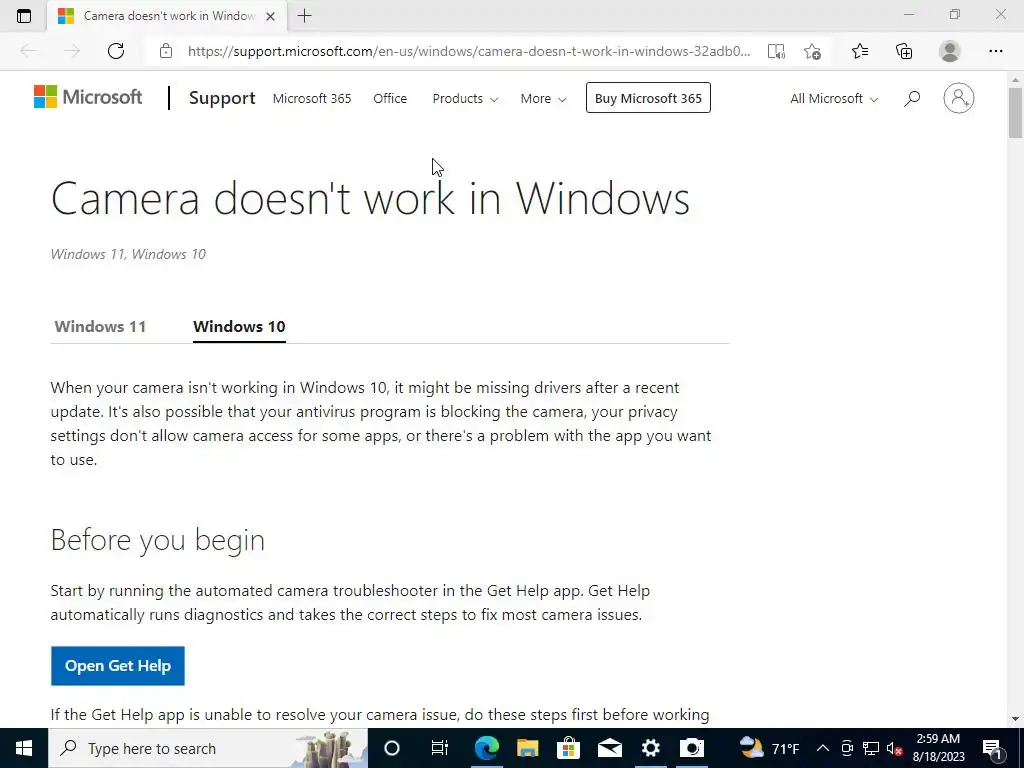Open the tab actions menu icon
The width and height of the screenshot is (1024, 768).
tap(24, 16)
